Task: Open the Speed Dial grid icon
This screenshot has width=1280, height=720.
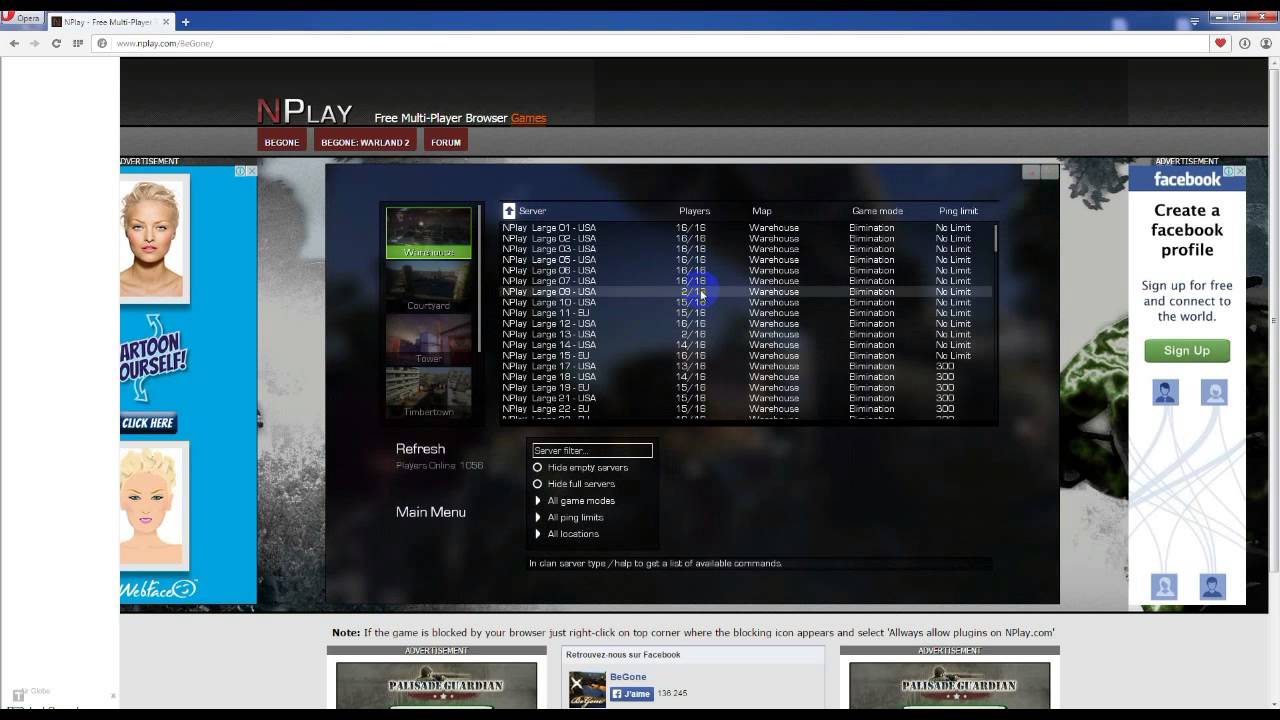Action: [78, 43]
